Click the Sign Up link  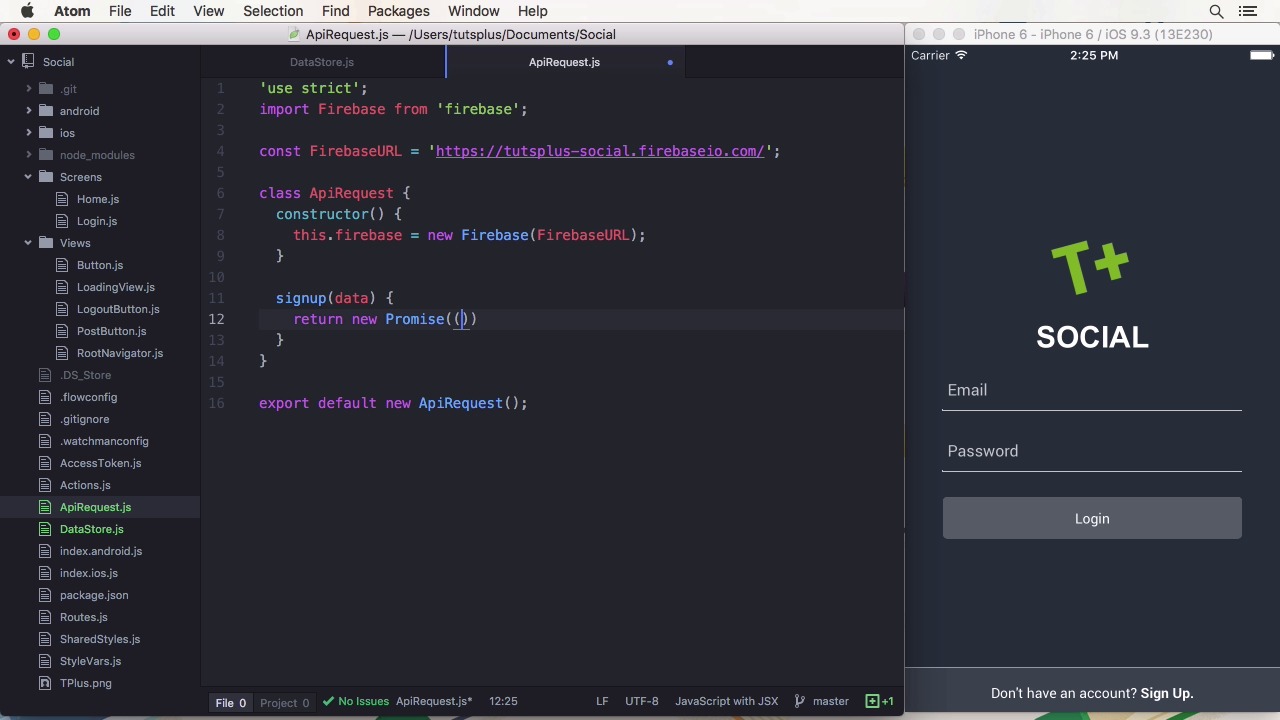[x=1166, y=693]
